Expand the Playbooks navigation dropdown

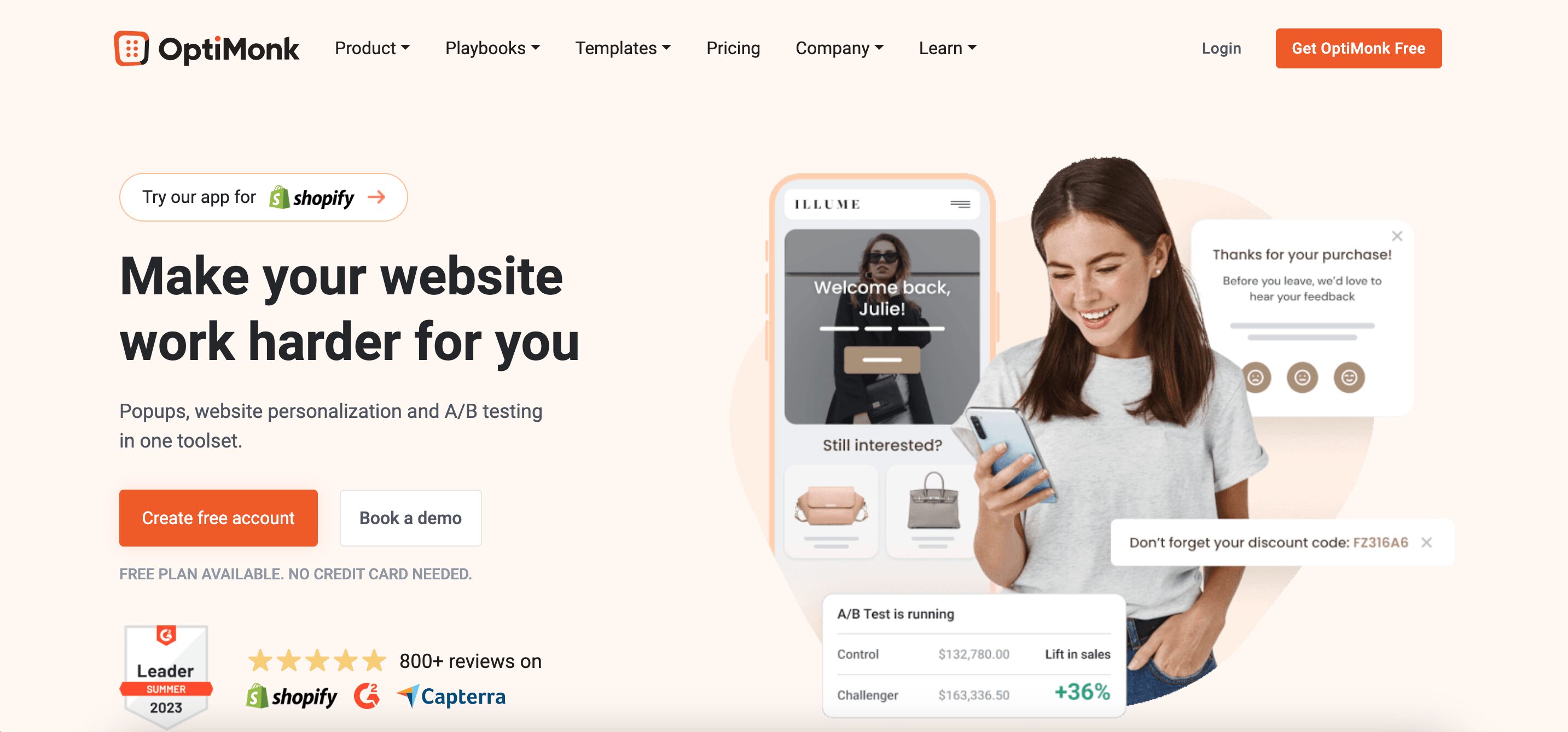click(x=492, y=47)
